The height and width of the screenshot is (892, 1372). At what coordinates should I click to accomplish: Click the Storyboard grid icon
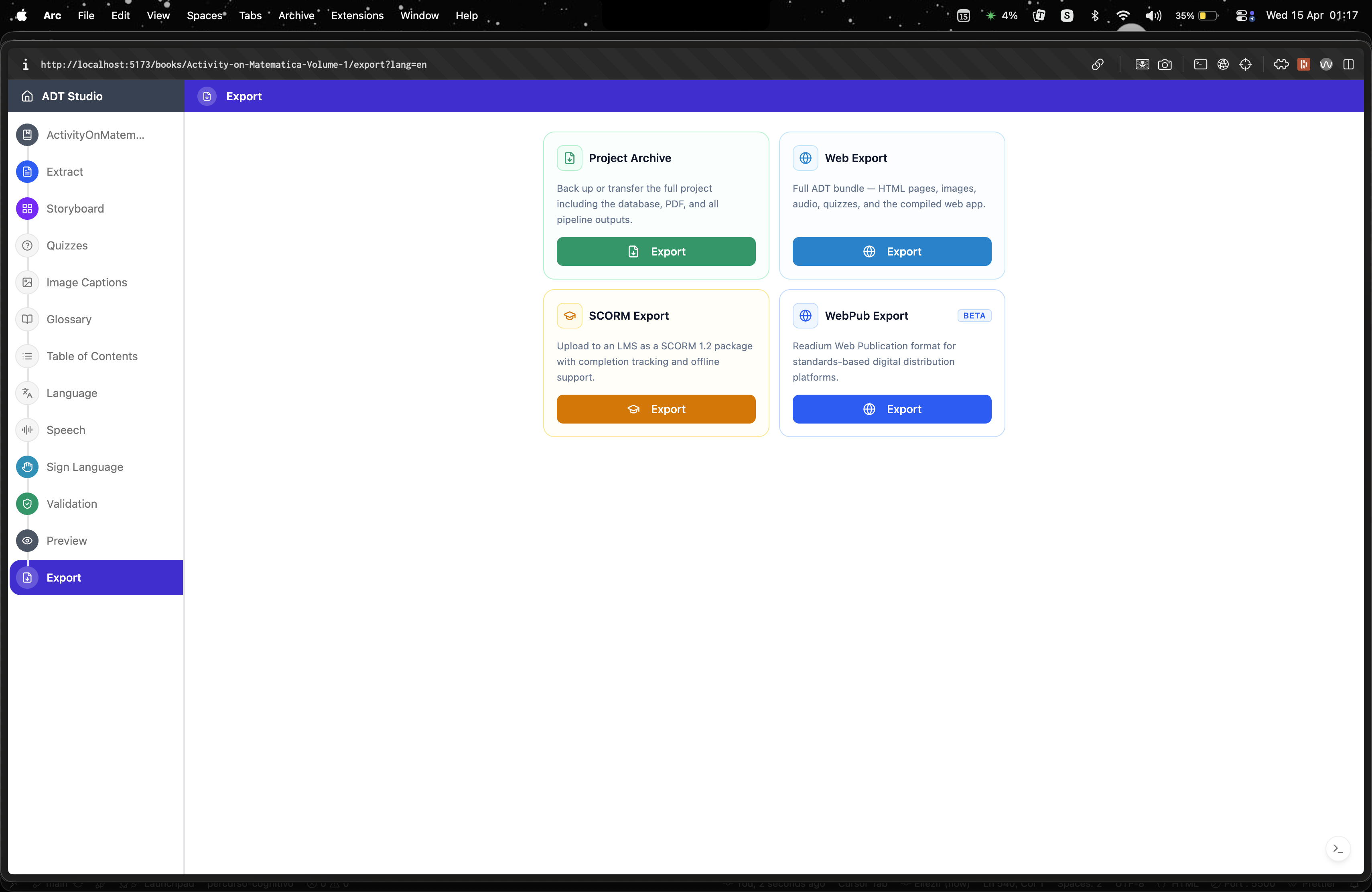click(27, 209)
